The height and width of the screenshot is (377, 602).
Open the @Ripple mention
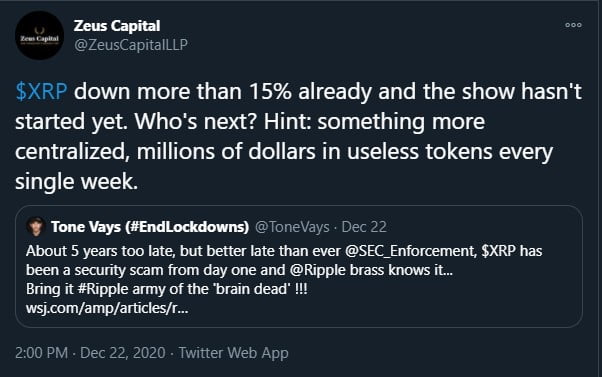318,270
